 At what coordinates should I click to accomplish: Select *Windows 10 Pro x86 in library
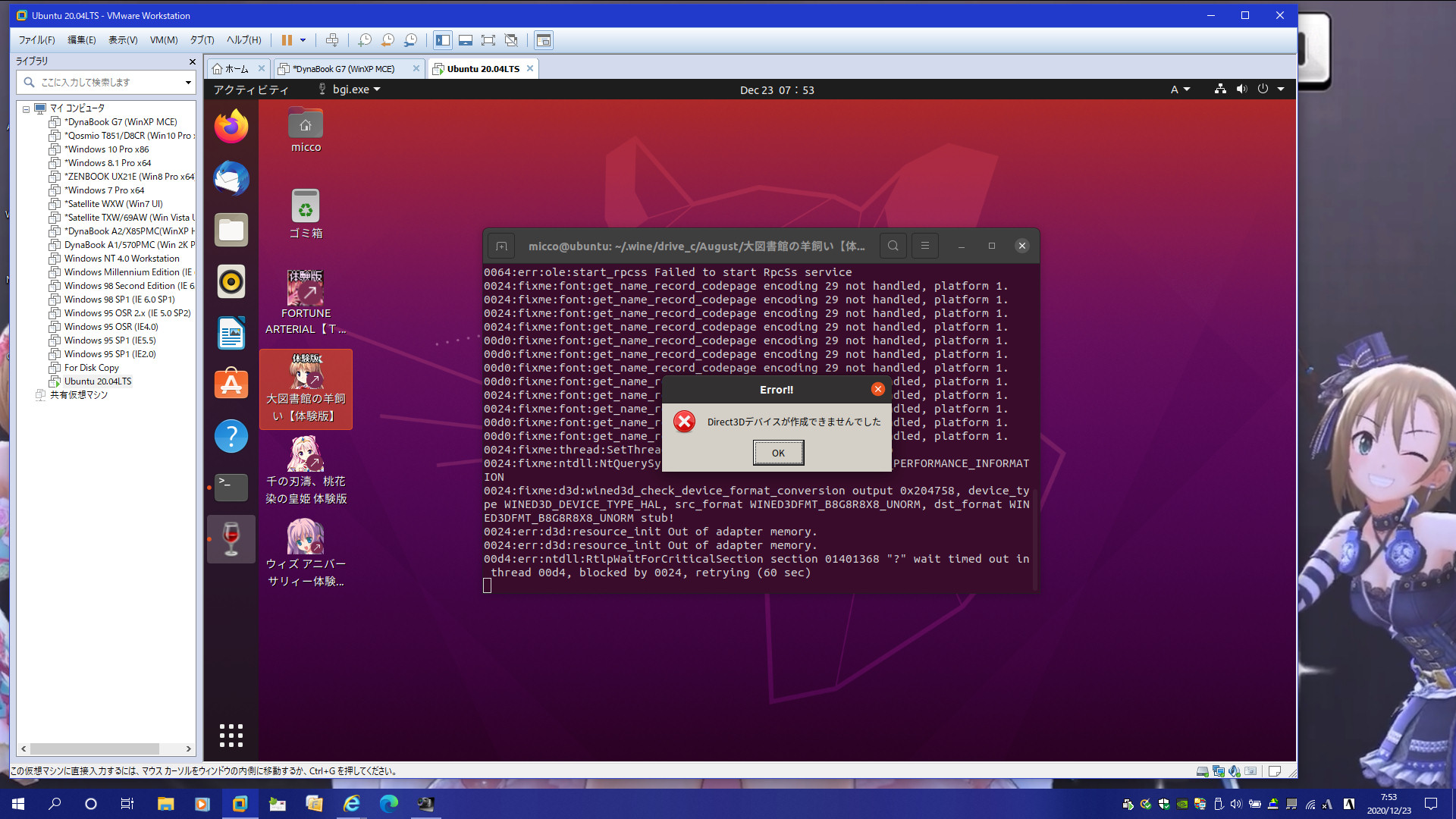106,149
